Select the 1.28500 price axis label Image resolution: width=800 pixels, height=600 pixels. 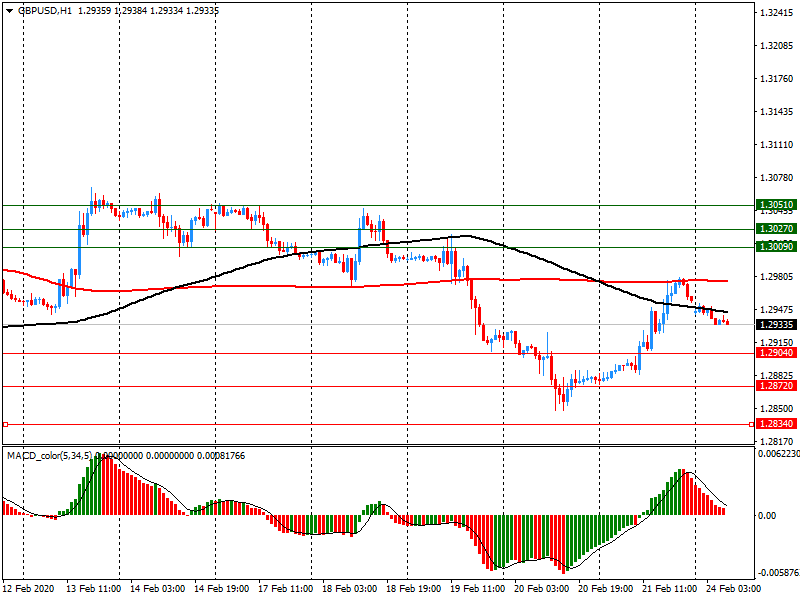click(777, 409)
